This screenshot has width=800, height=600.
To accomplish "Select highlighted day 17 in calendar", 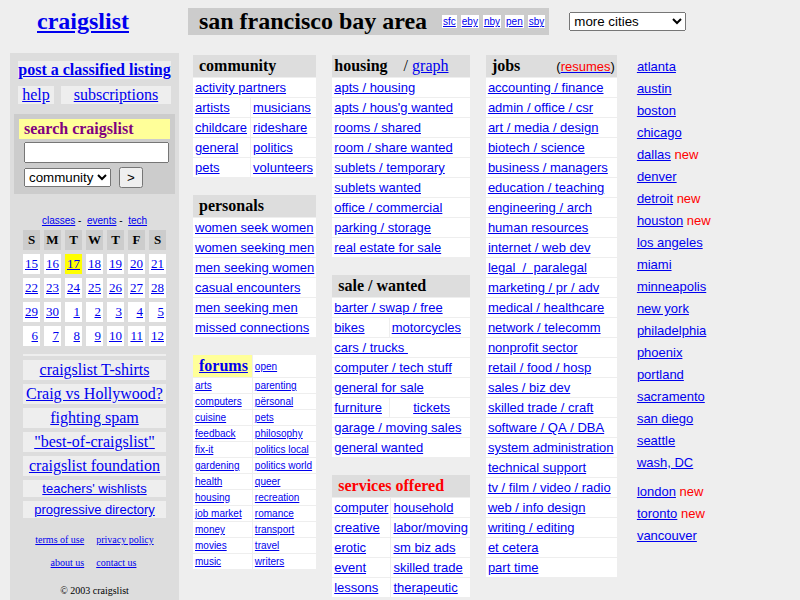I will click(x=73, y=264).
